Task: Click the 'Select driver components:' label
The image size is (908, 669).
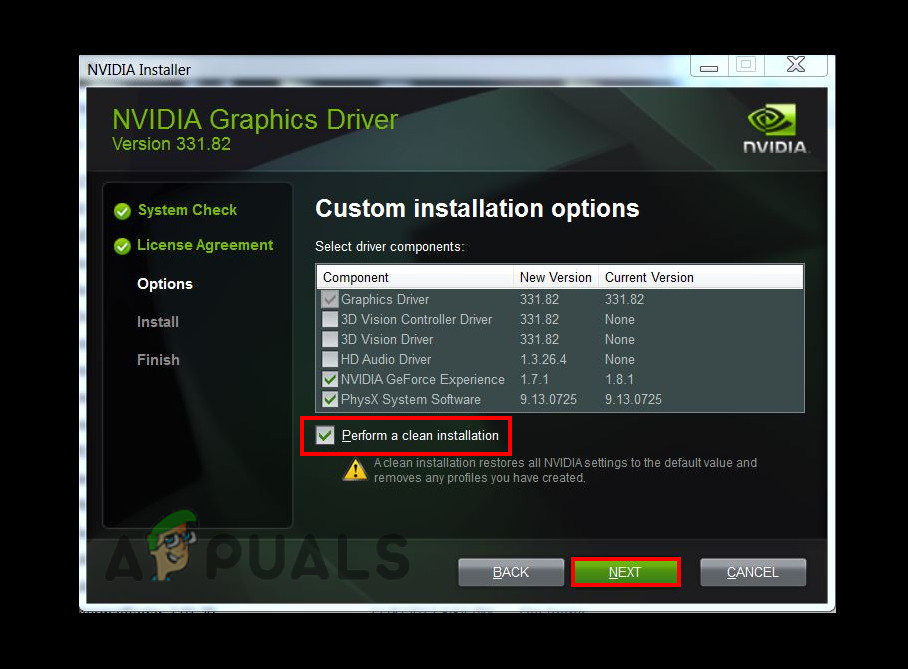Action: 390,247
